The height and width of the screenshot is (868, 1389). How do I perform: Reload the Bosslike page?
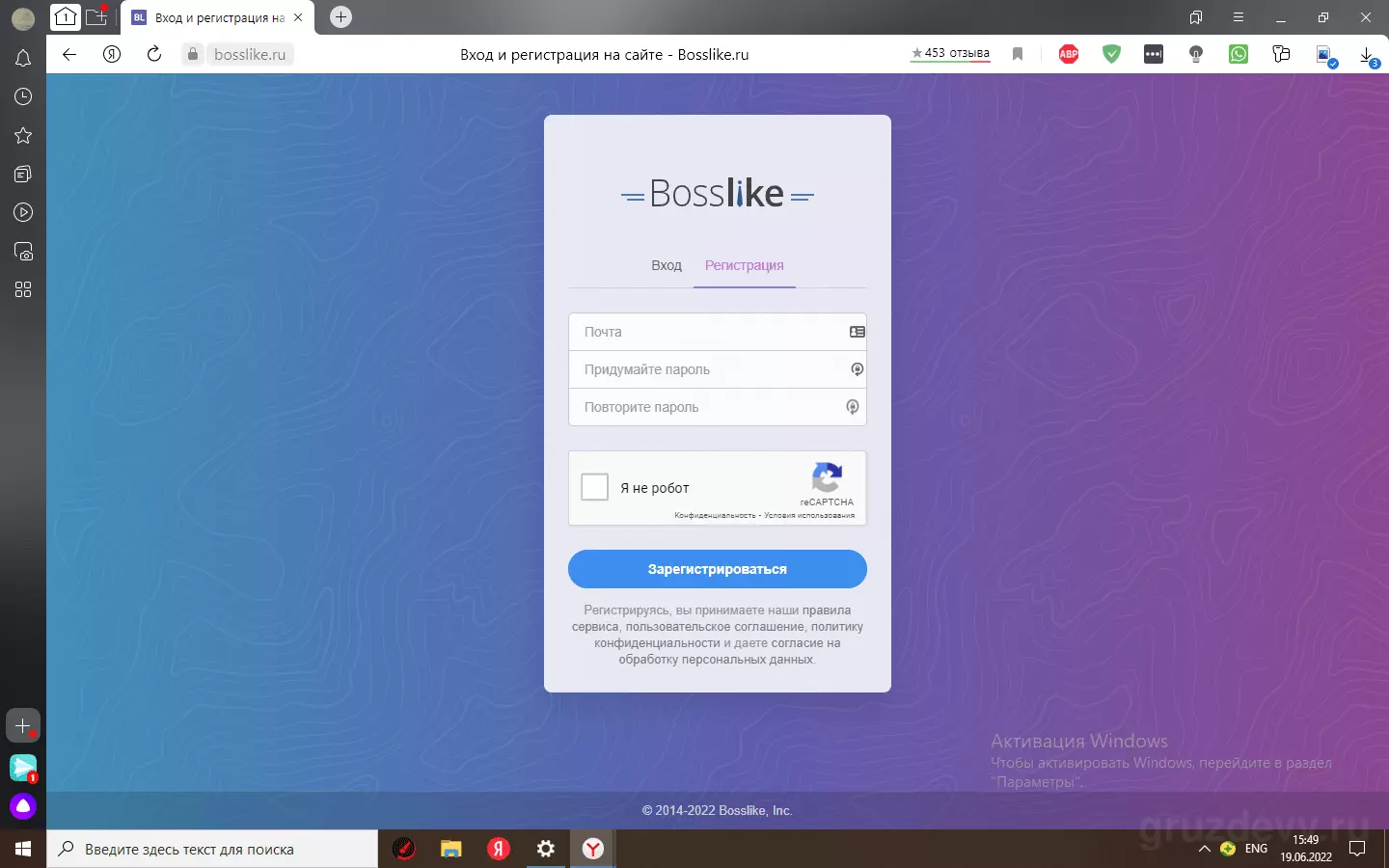click(154, 54)
